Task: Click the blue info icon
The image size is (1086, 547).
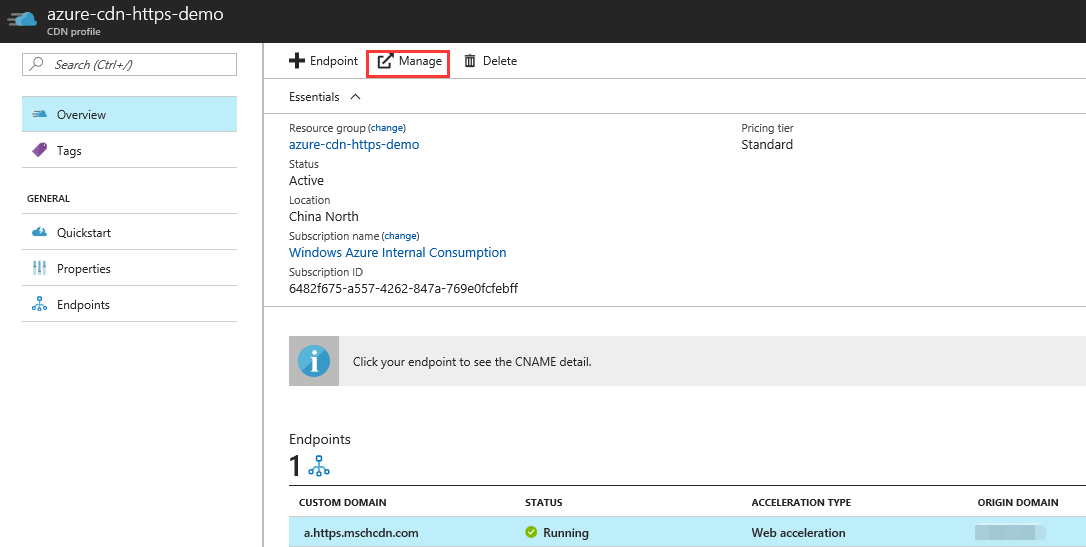Action: tap(314, 361)
